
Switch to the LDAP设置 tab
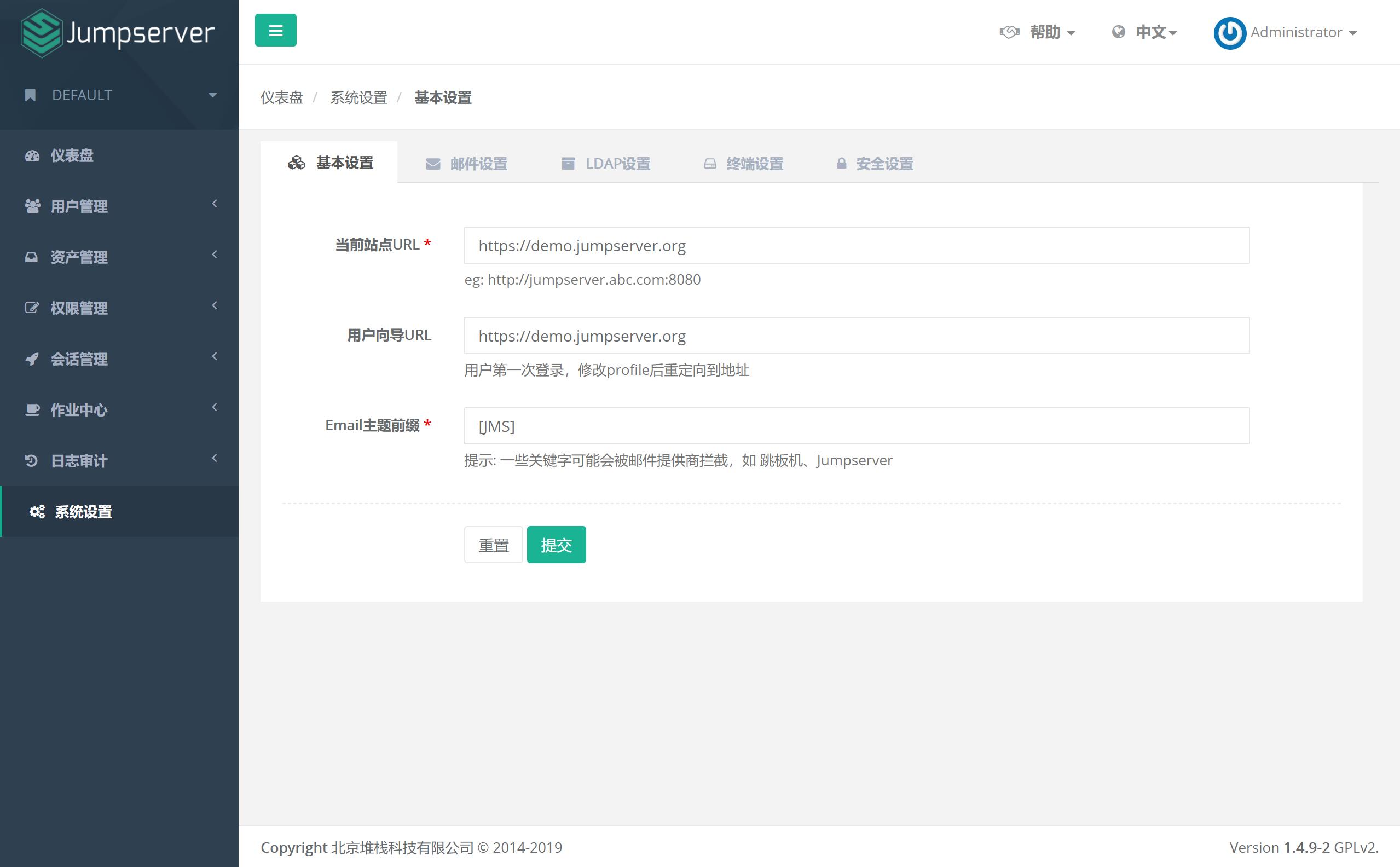605,164
